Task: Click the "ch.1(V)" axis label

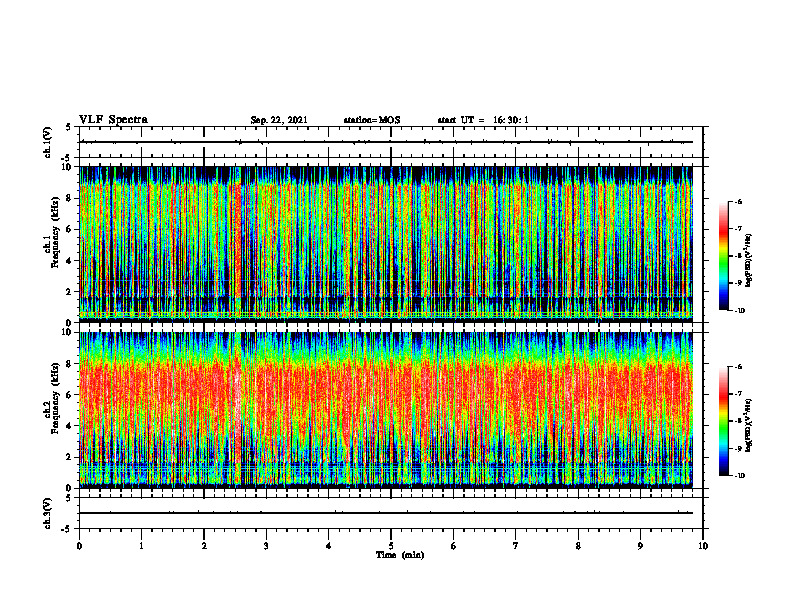Action: [48, 142]
